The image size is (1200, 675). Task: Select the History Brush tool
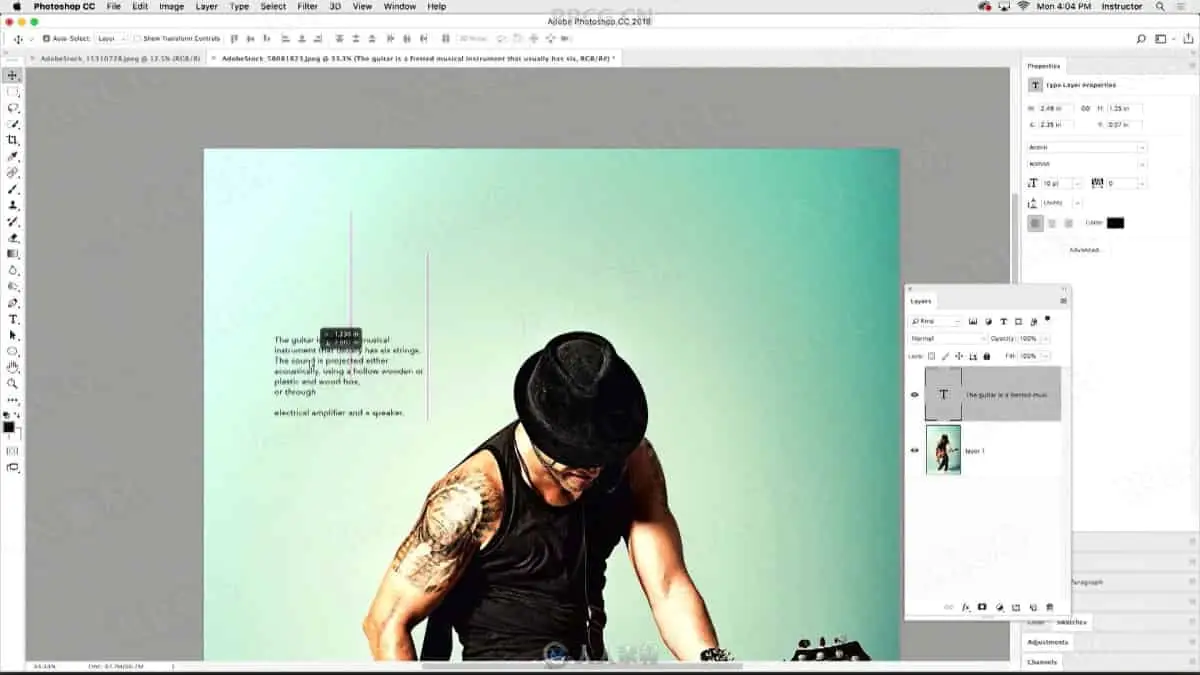tap(13, 221)
